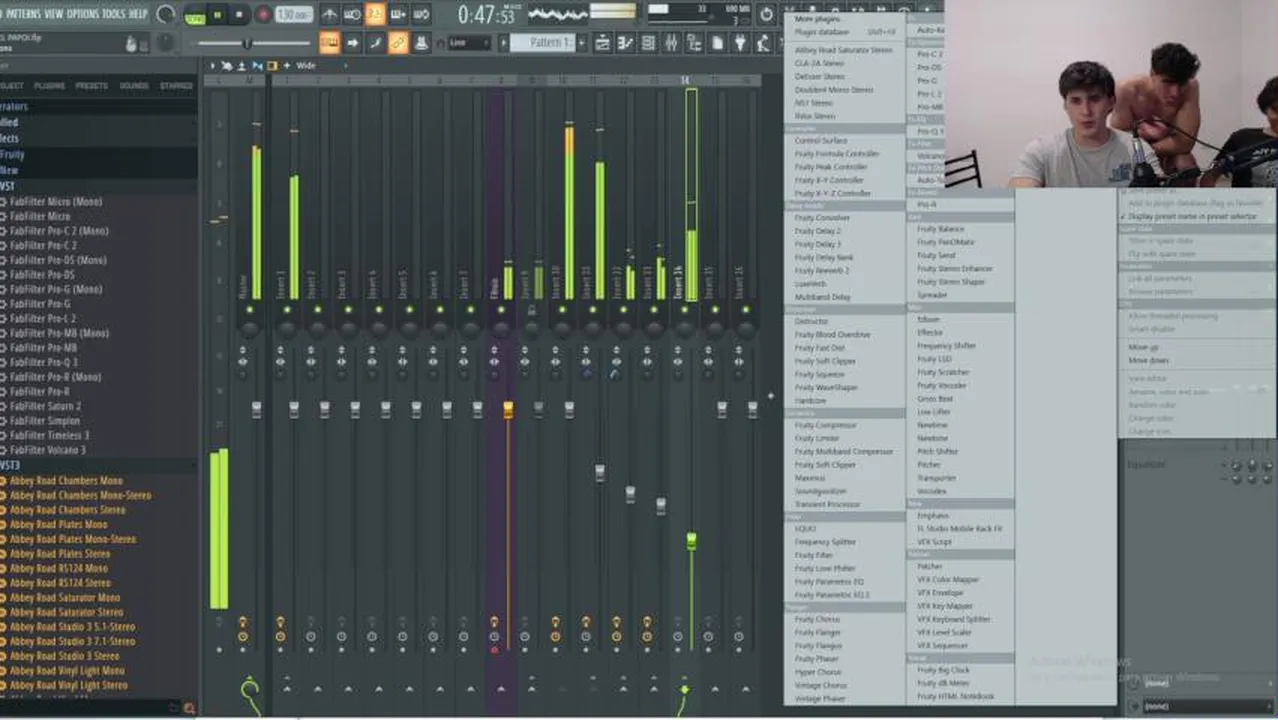Select FabFilter Timeless 3 in the browser
The image size is (1278, 720).
(x=49, y=435)
